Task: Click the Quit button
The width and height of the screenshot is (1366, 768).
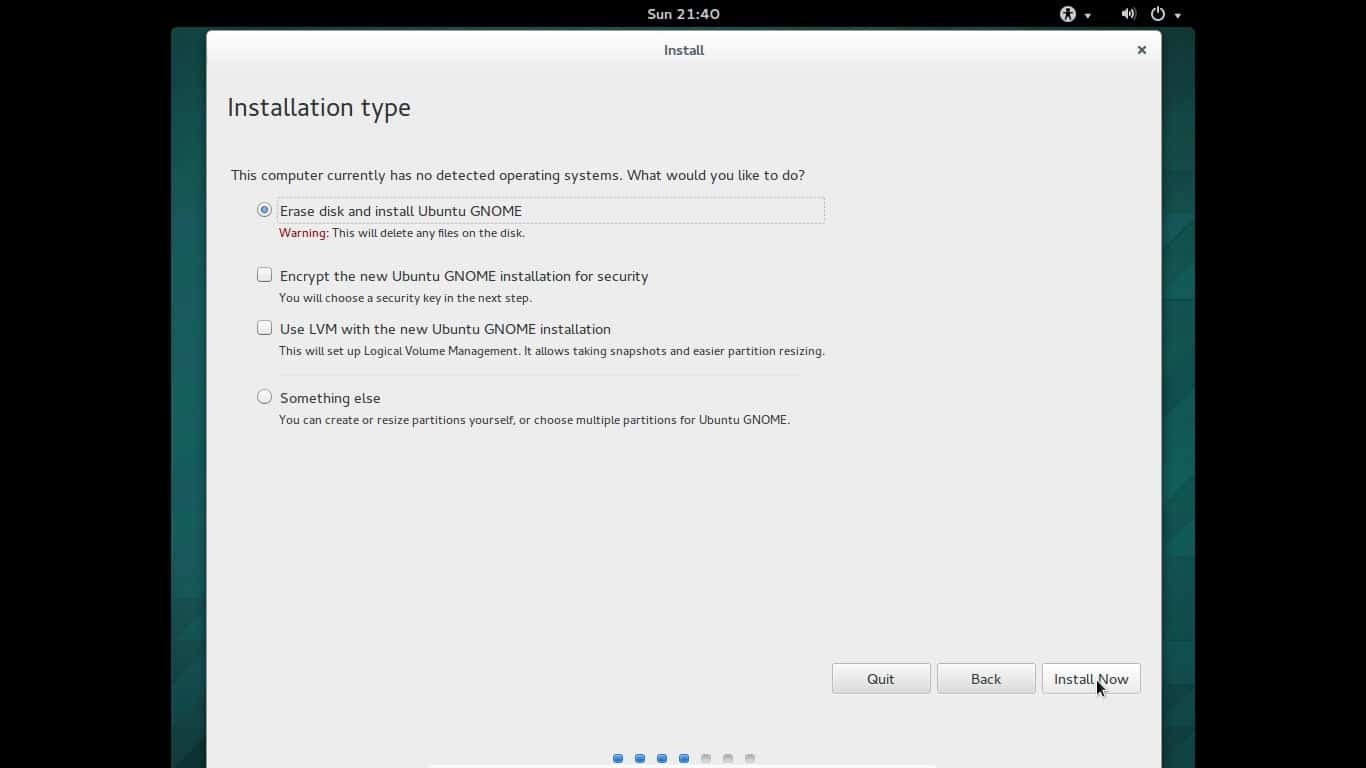Action: pos(881,679)
